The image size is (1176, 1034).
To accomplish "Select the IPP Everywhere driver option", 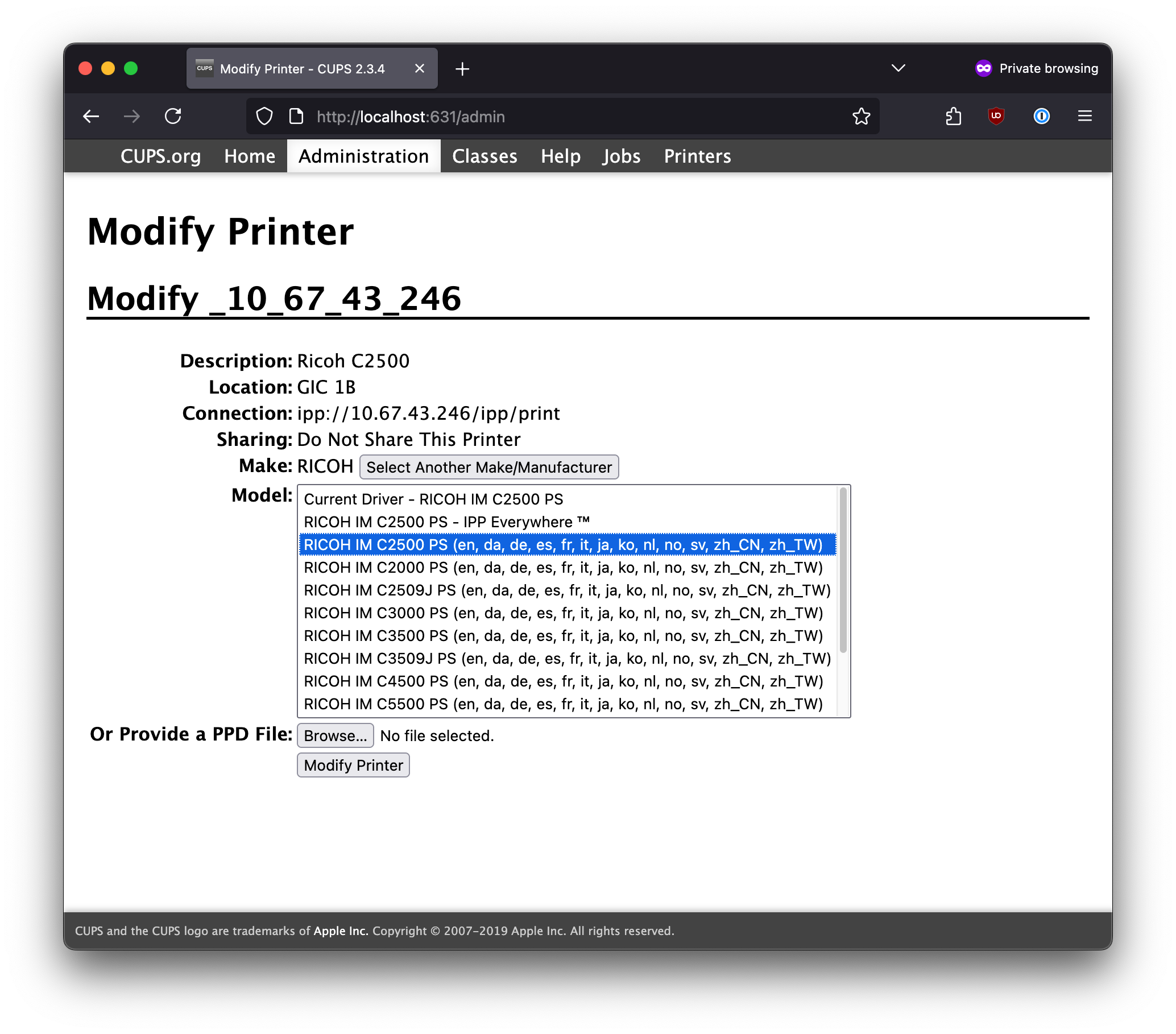I will coord(446,522).
